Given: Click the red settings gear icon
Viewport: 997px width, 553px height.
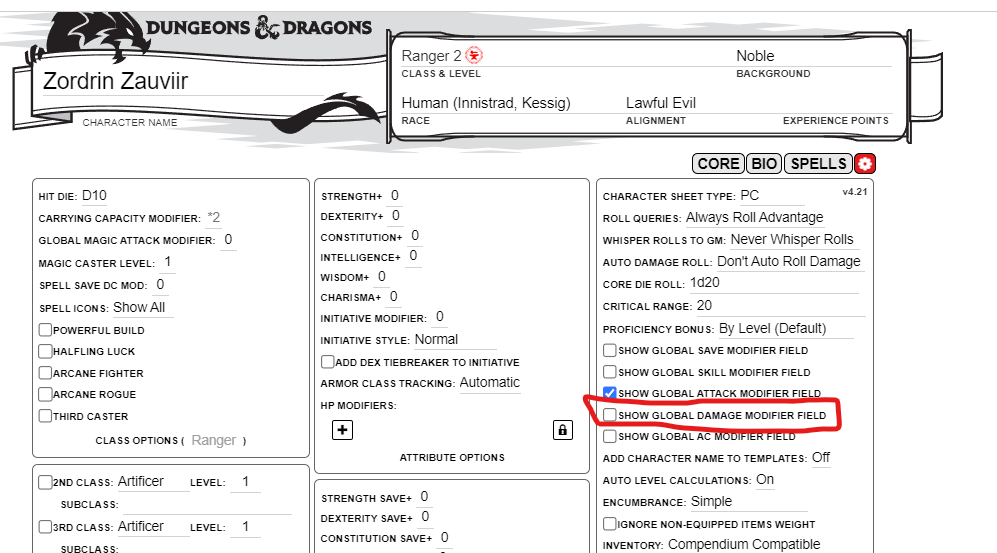Looking at the screenshot, I should point(865,164).
